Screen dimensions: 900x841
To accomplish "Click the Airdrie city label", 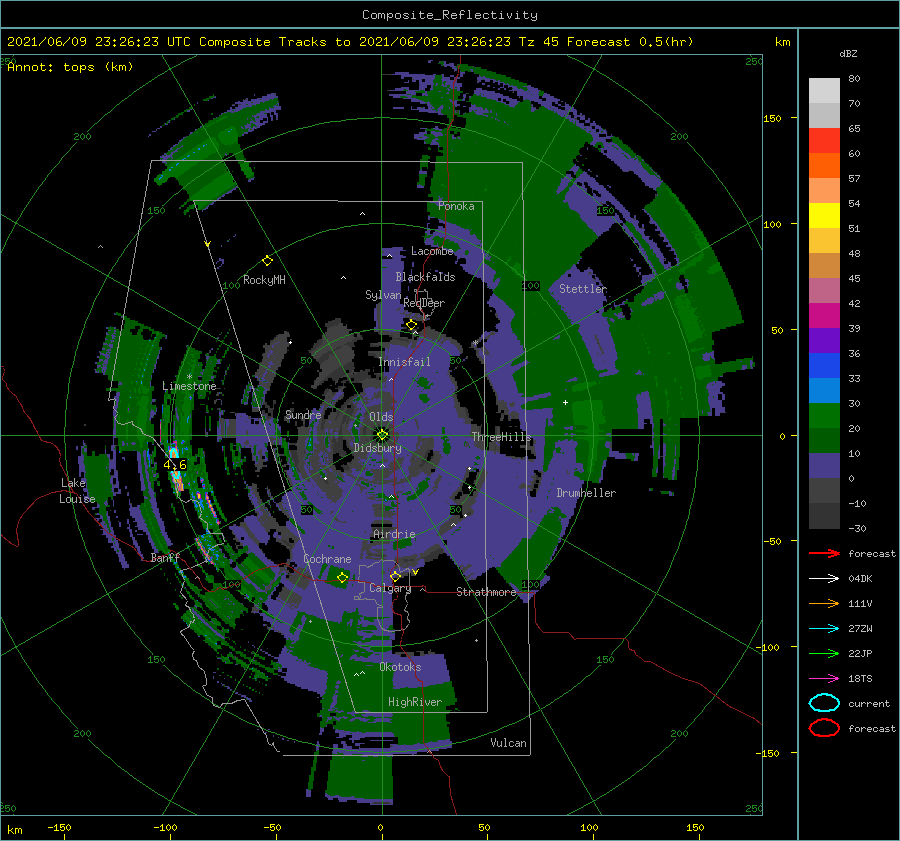I will point(394,534).
